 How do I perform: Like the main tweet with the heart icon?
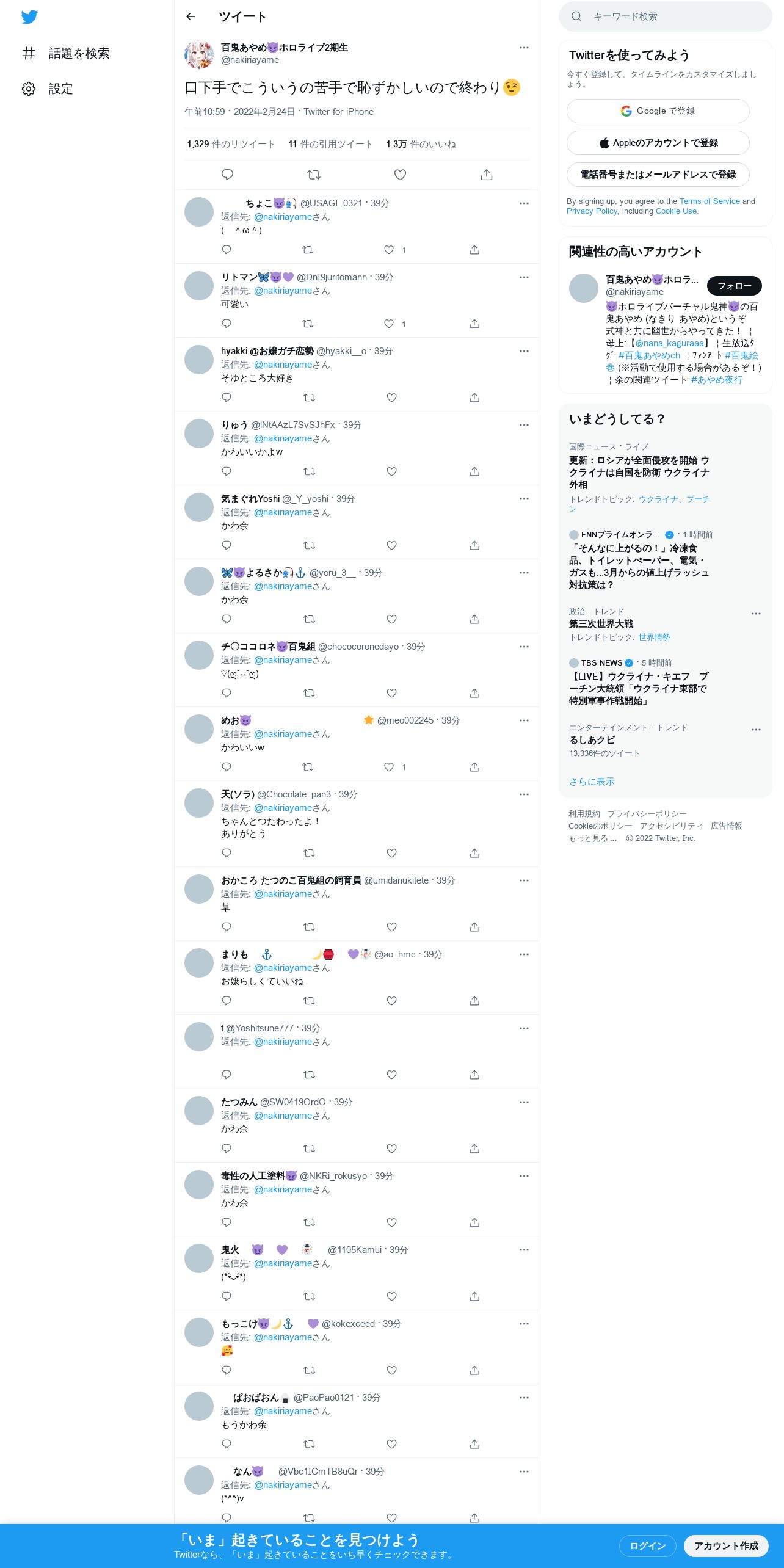400,175
